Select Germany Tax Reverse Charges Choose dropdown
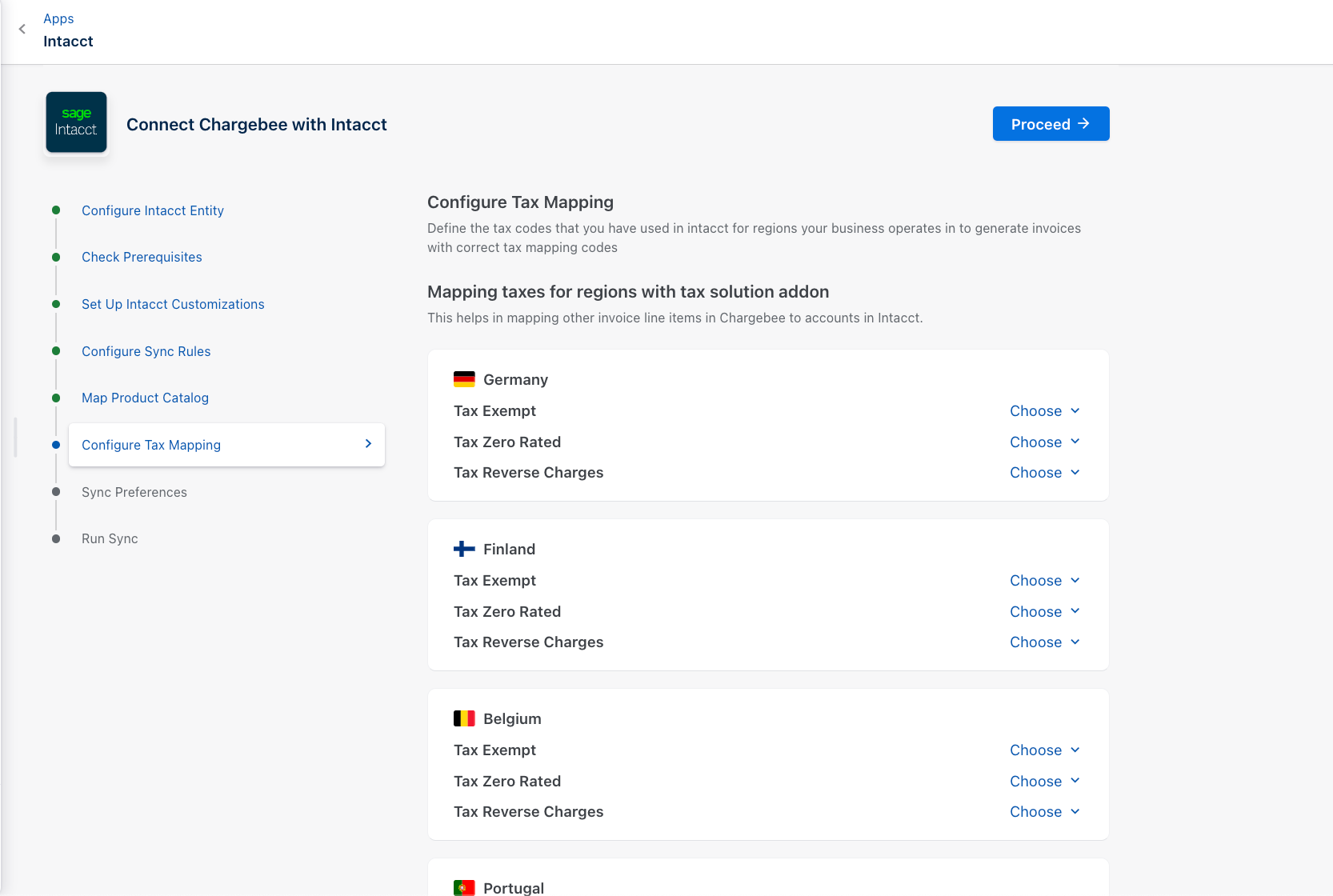1333x896 pixels. pyautogui.click(x=1044, y=473)
